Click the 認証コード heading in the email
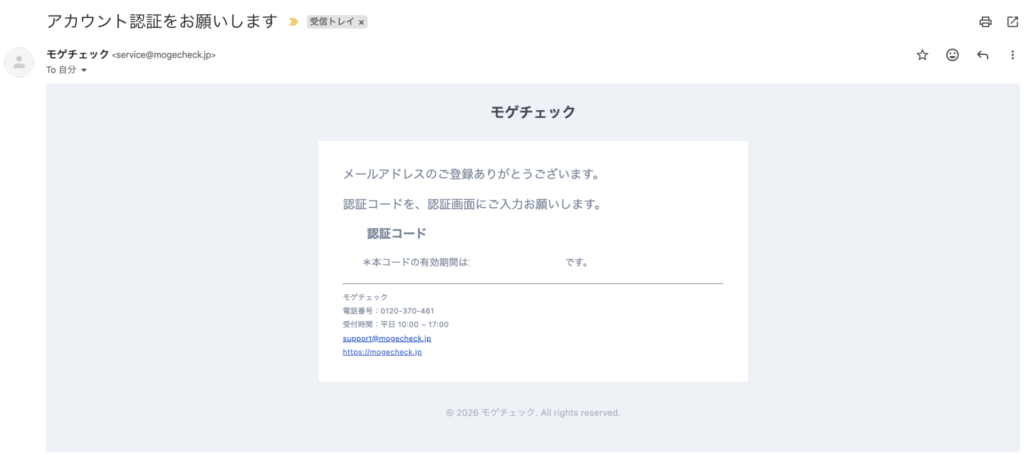 click(396, 233)
